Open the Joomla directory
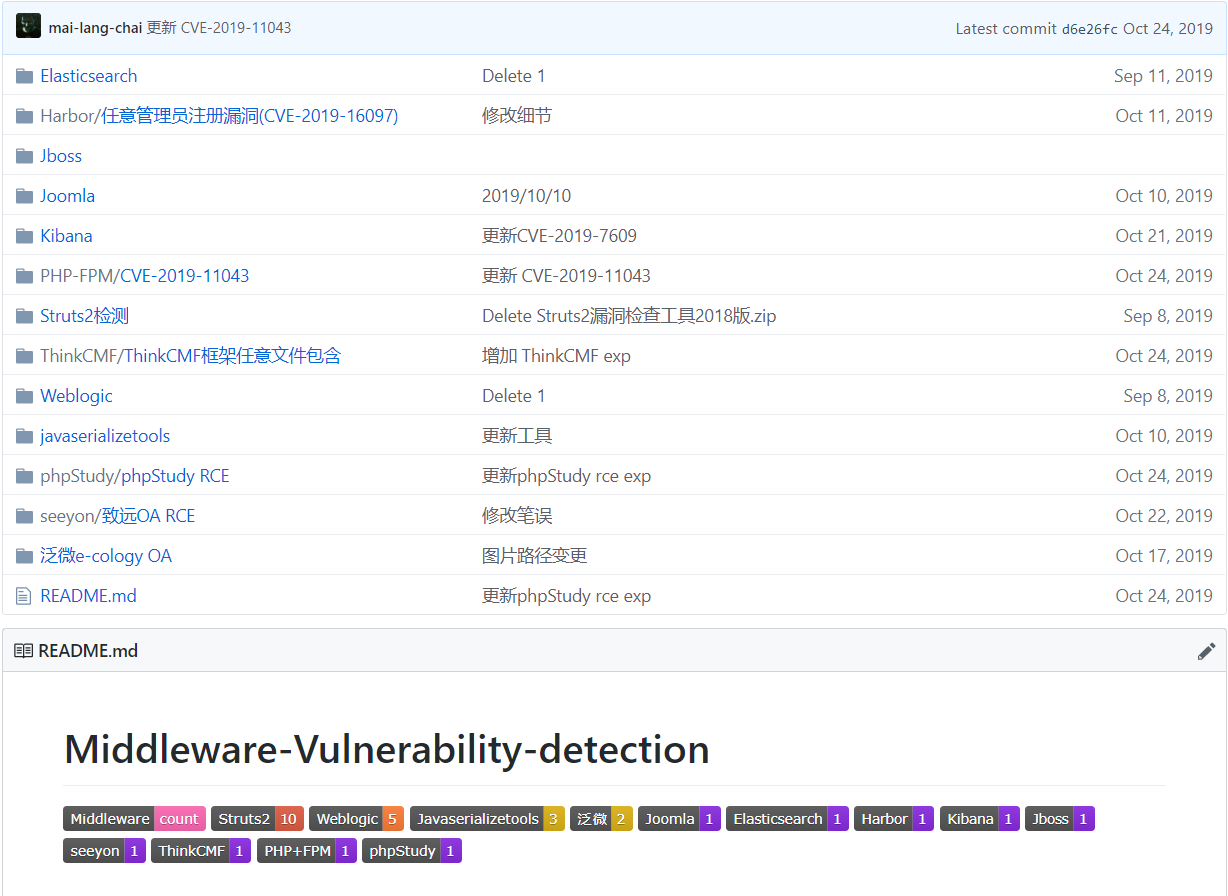 [x=67, y=195]
